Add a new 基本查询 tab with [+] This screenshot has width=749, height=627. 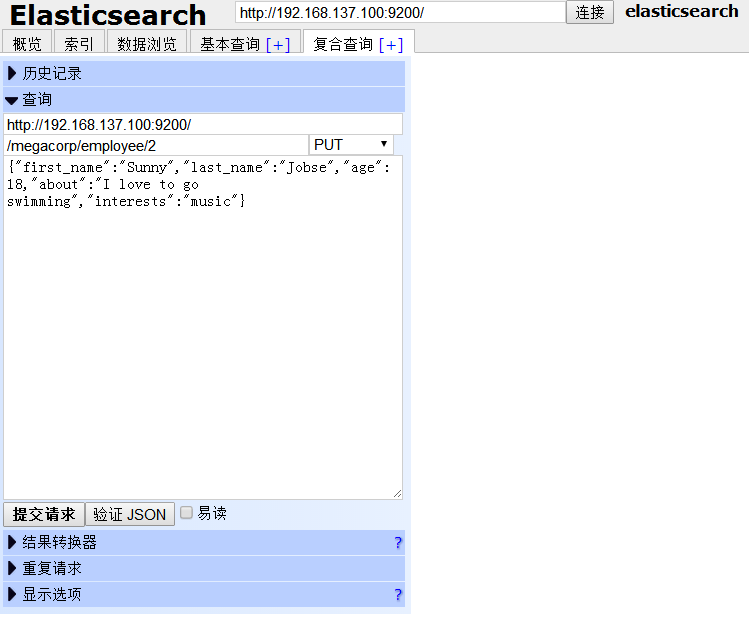pos(278,45)
